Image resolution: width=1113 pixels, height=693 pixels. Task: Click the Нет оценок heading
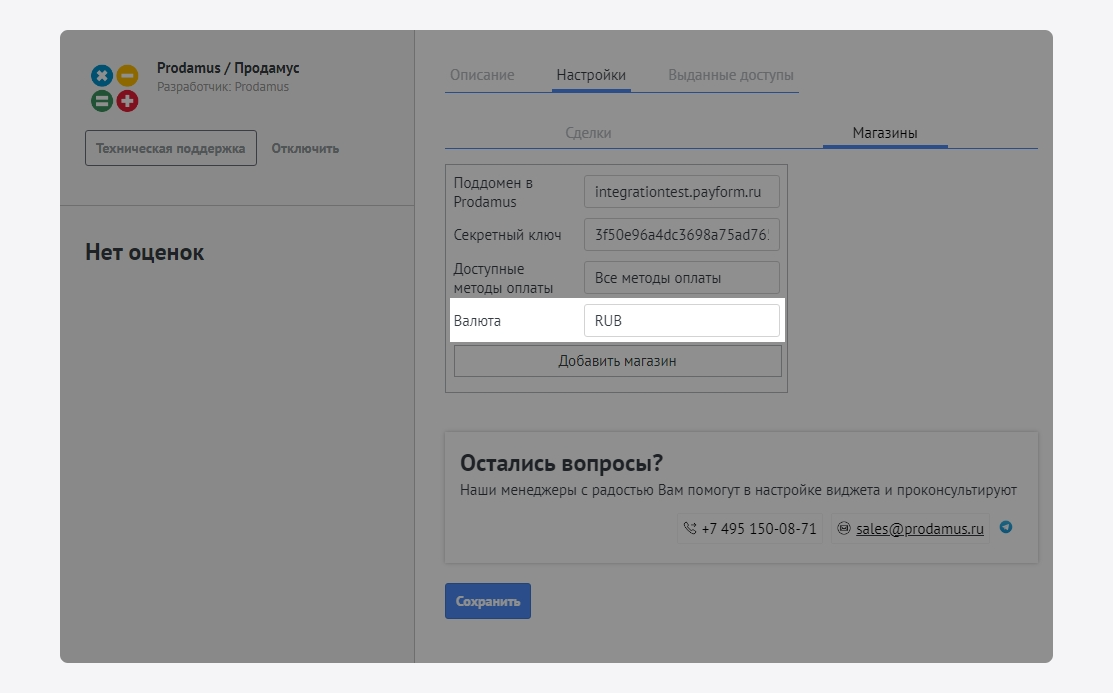(x=145, y=252)
